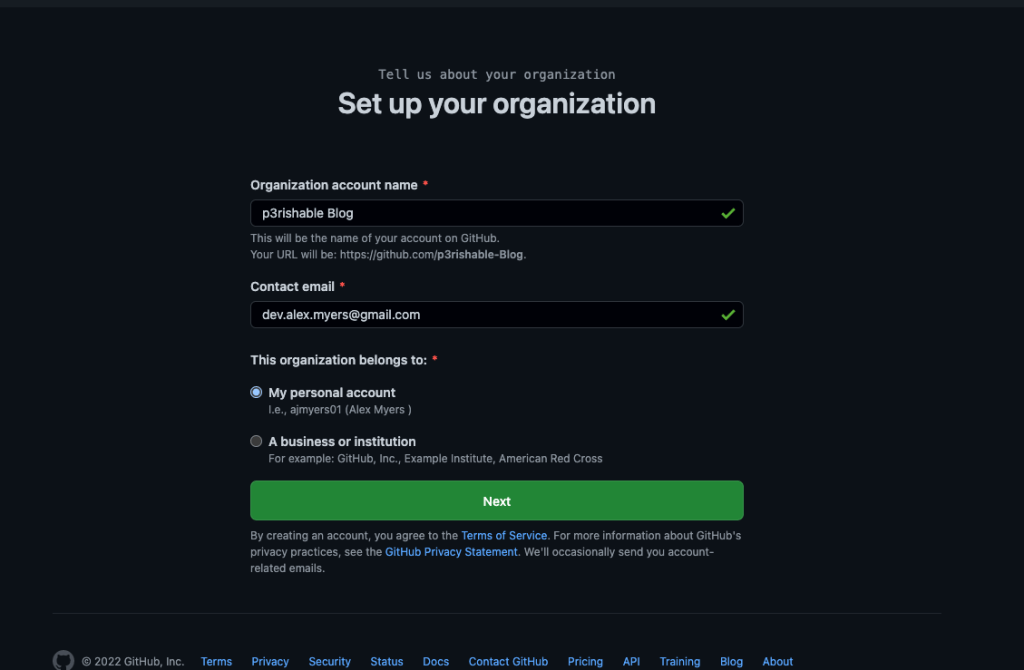1024x670 pixels.
Task: Open the Terms of Service link
Action: click(x=504, y=536)
